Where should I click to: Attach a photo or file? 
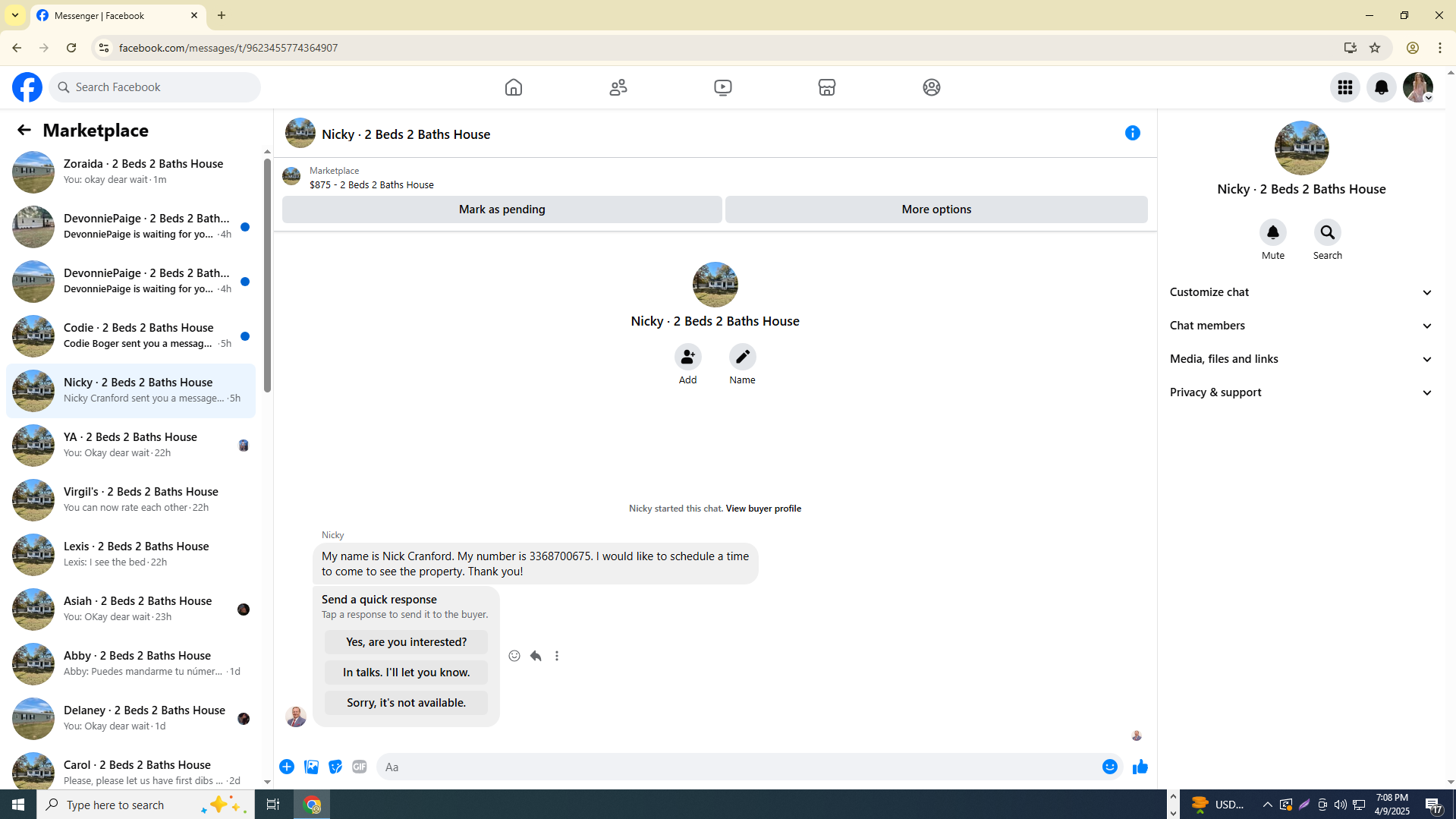pyautogui.click(x=311, y=767)
